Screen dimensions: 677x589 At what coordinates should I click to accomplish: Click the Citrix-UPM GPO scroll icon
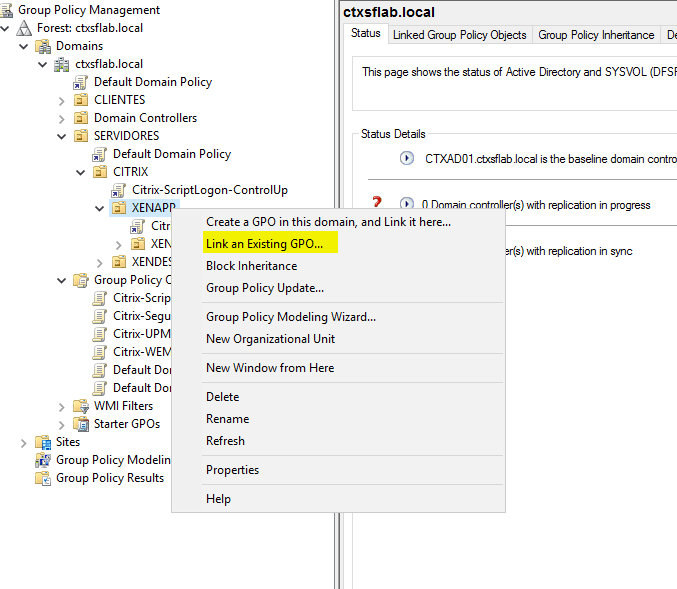100,334
